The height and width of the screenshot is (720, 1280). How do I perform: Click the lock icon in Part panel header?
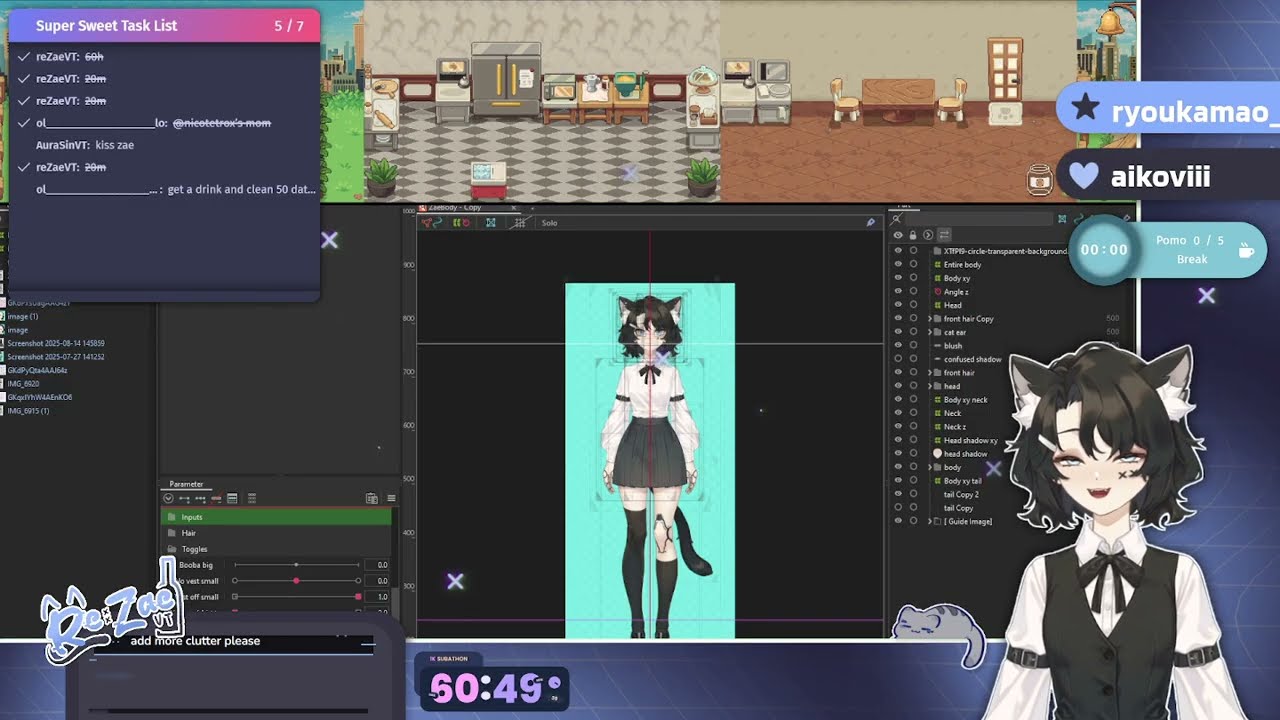pos(913,235)
